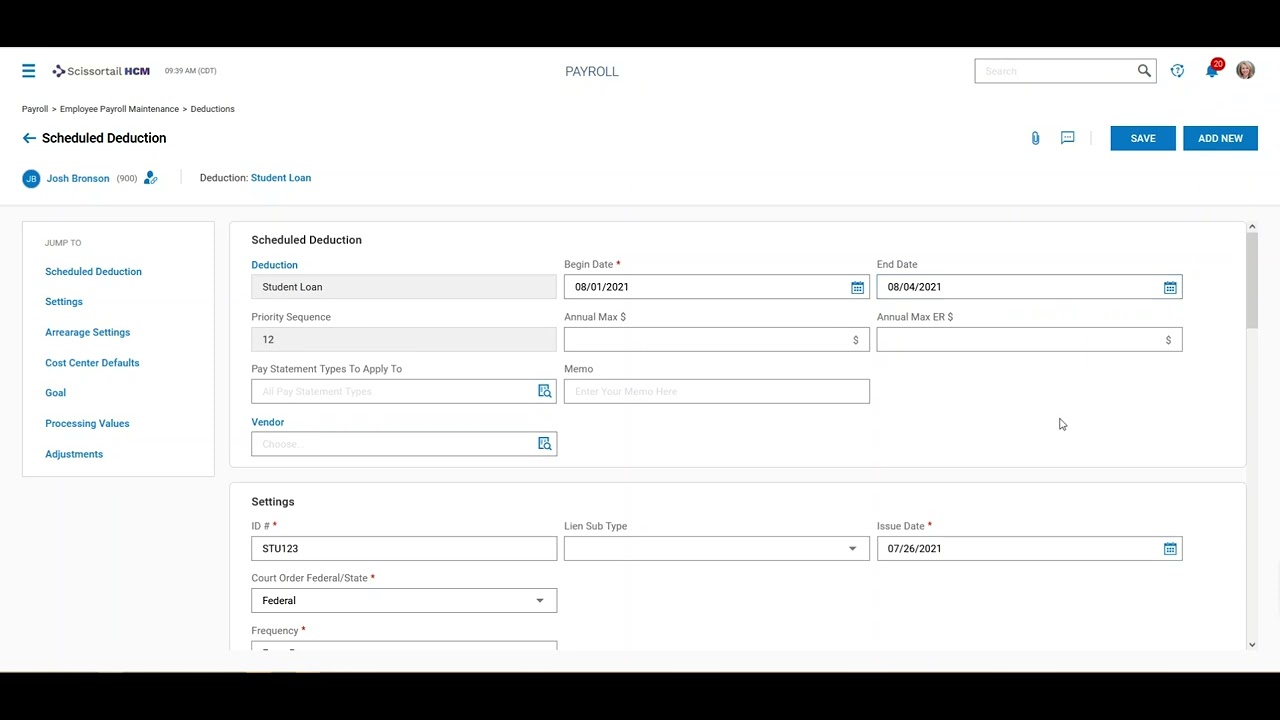The image size is (1280, 720).
Task: Open the Josh Bronson employee link
Action: click(78, 178)
